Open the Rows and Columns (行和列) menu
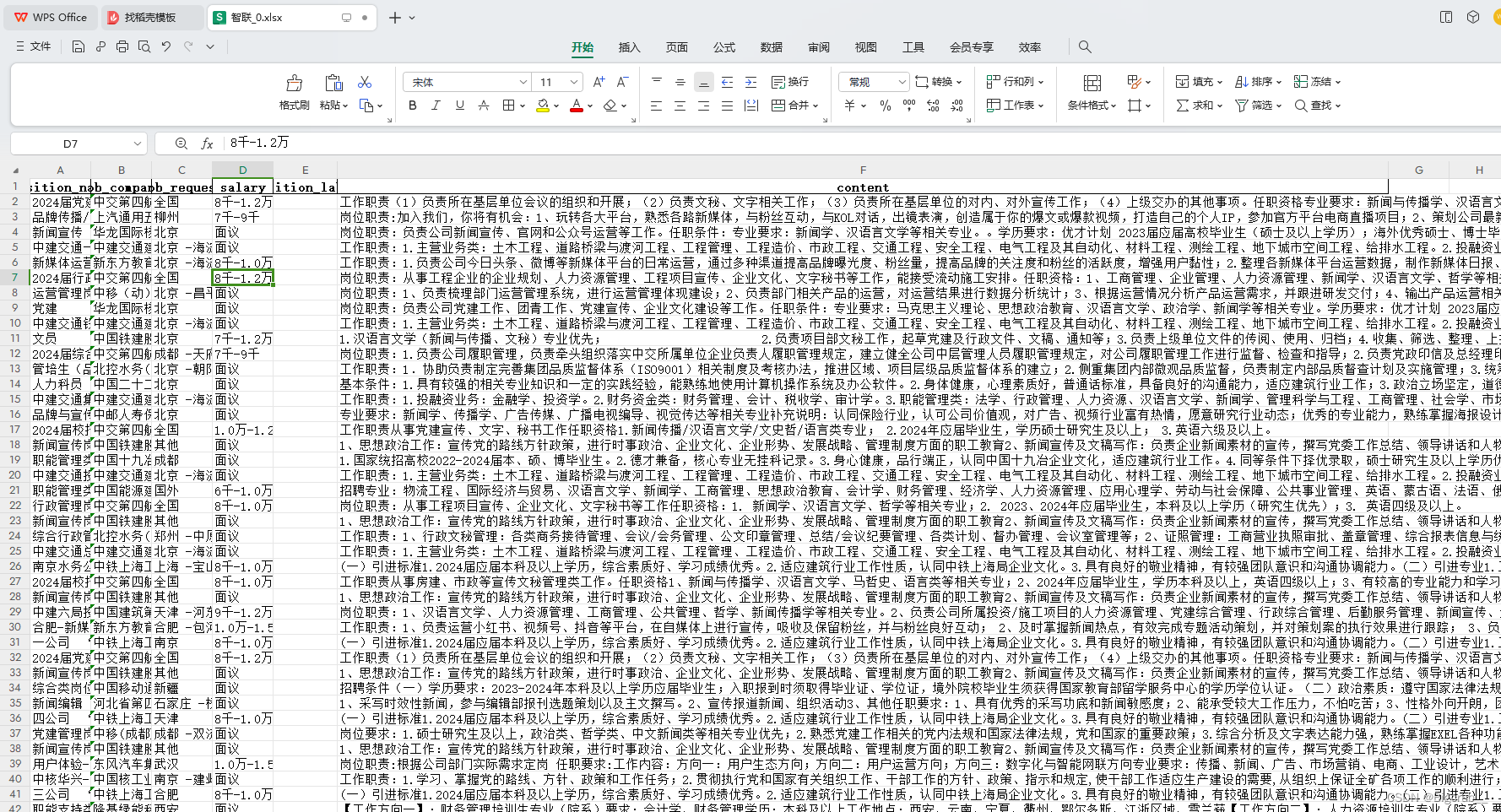The image size is (1501, 812). point(1015,82)
